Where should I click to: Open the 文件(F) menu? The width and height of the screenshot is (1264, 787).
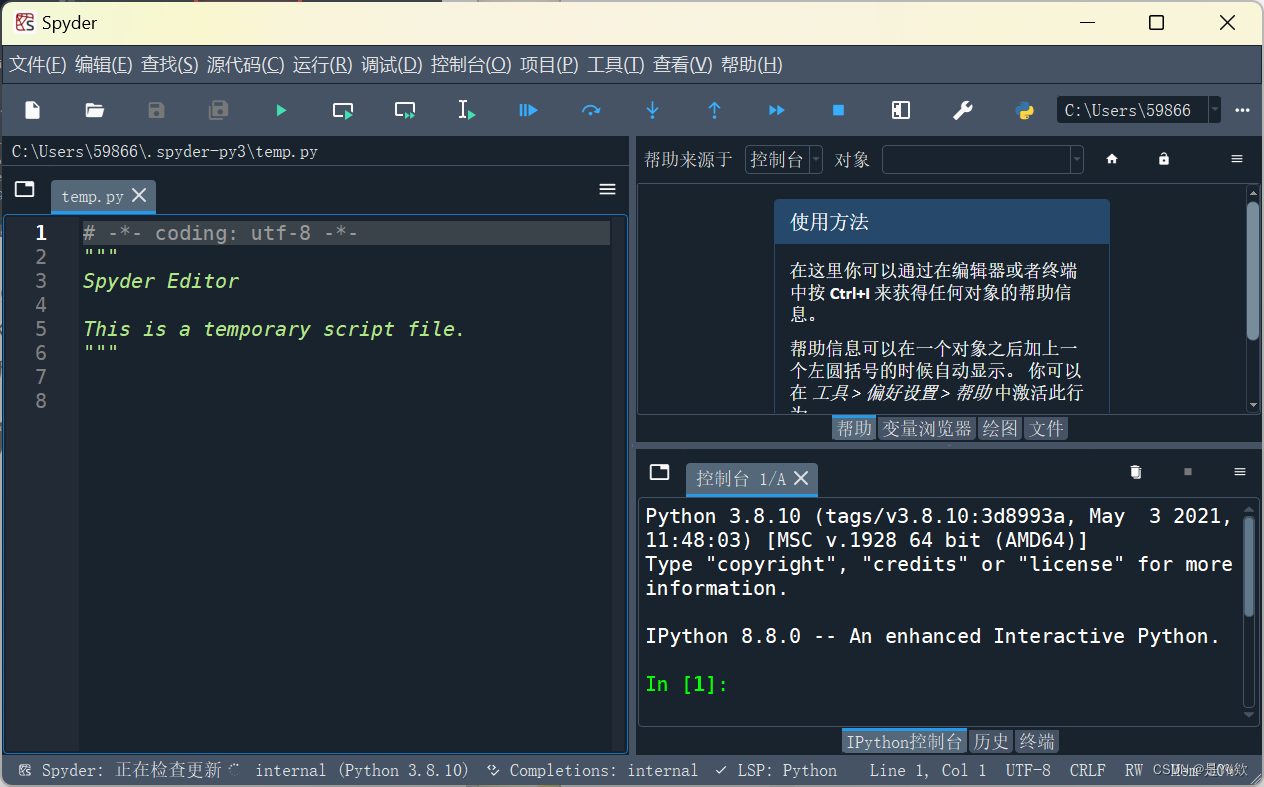click(x=38, y=65)
